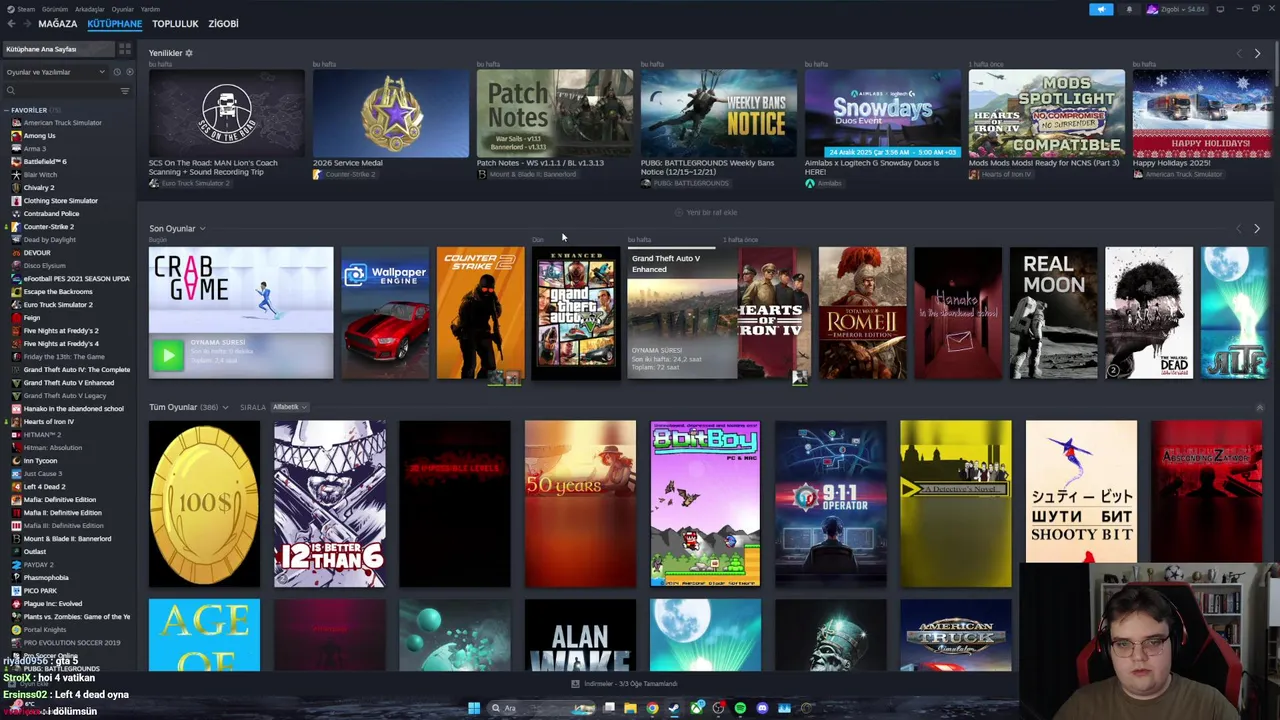Screen dimensions: 1280x720
Task: Open Google Chrome from the taskbar
Action: (652, 708)
